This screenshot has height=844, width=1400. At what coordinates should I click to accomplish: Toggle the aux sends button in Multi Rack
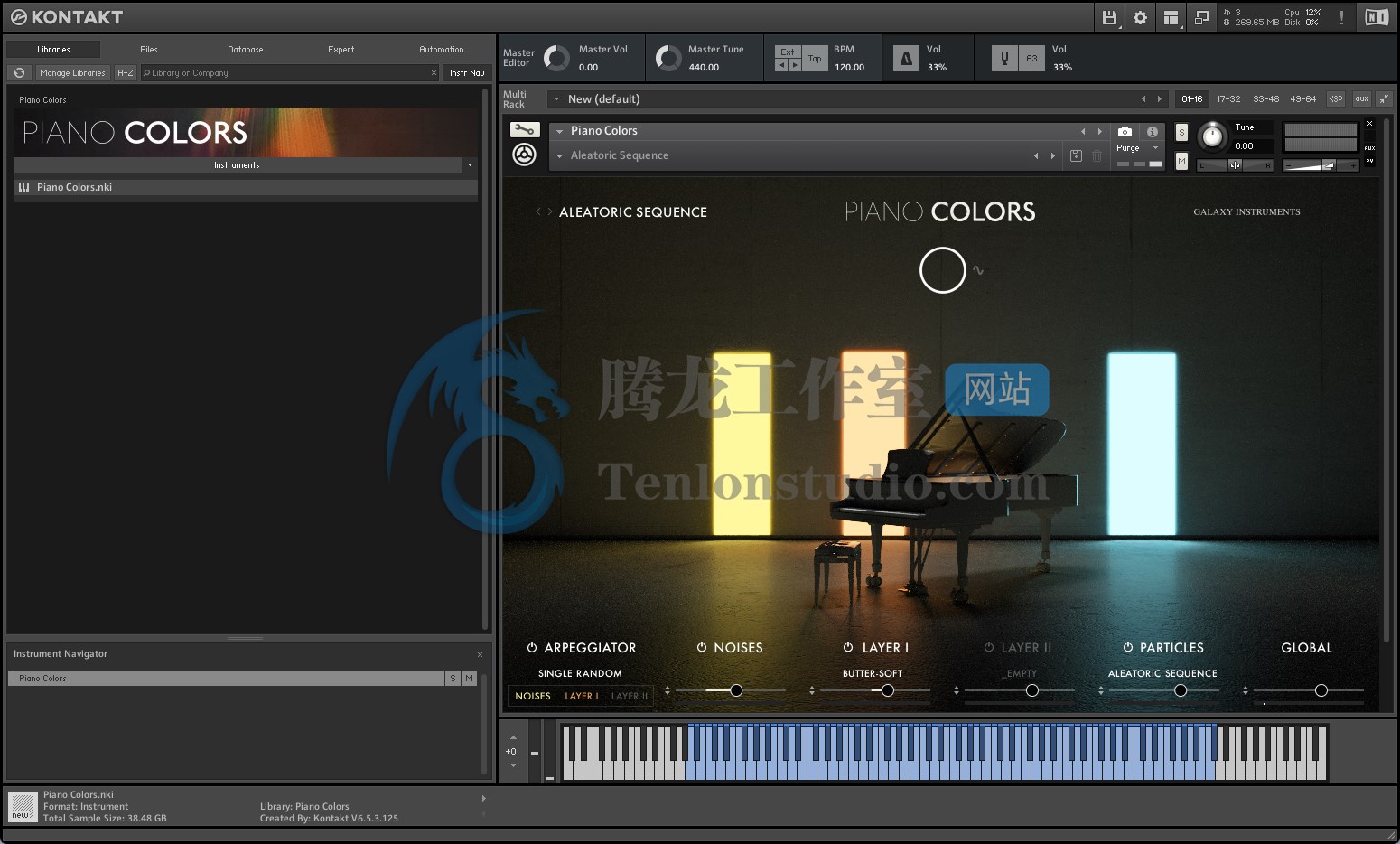click(x=1362, y=99)
